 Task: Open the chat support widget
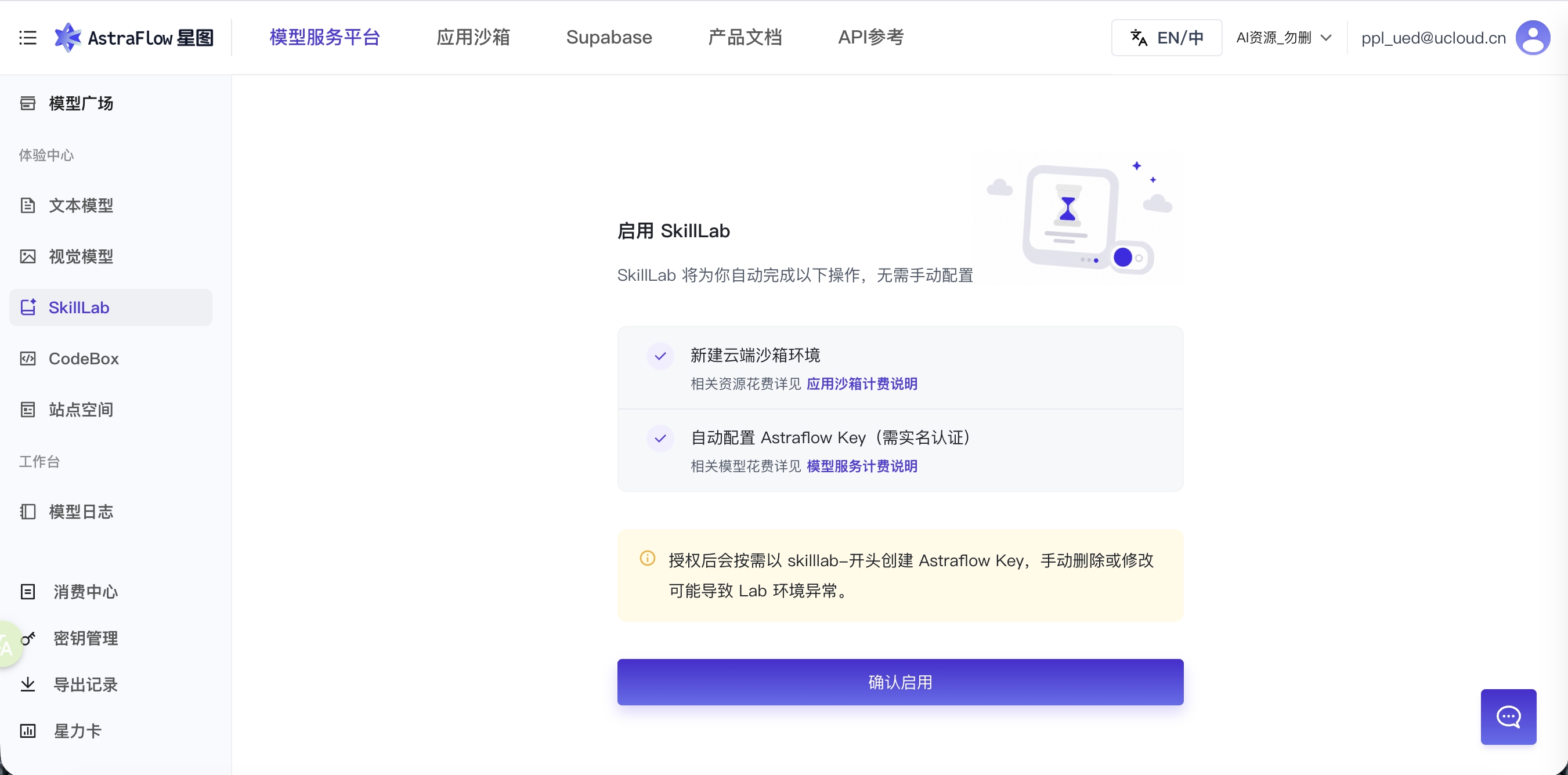tap(1508, 716)
